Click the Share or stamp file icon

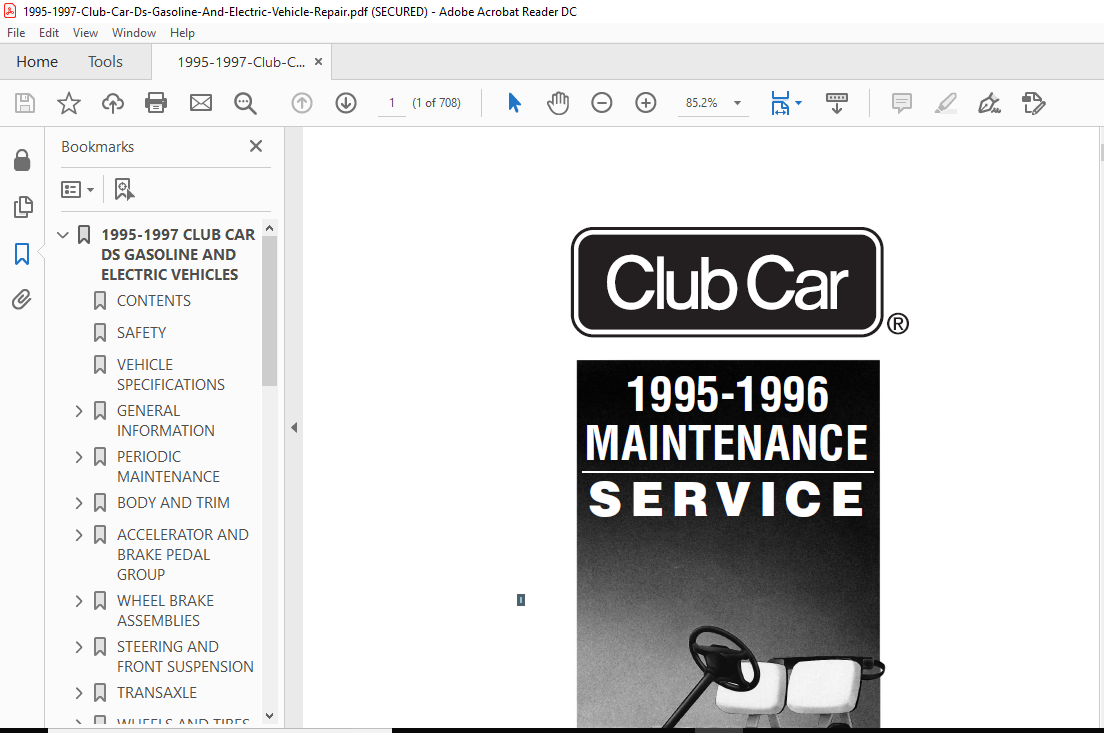point(1034,103)
